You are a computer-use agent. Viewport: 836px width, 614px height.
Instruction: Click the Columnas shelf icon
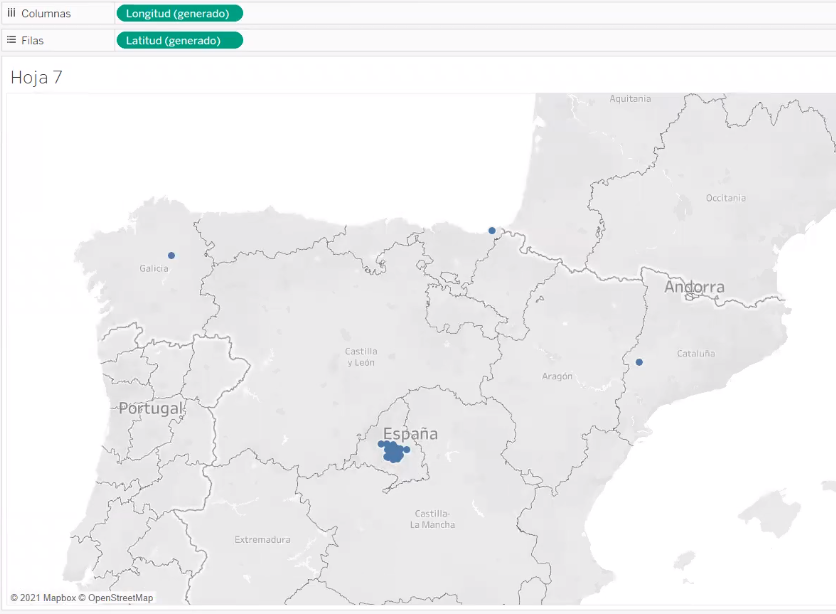click(x=11, y=13)
